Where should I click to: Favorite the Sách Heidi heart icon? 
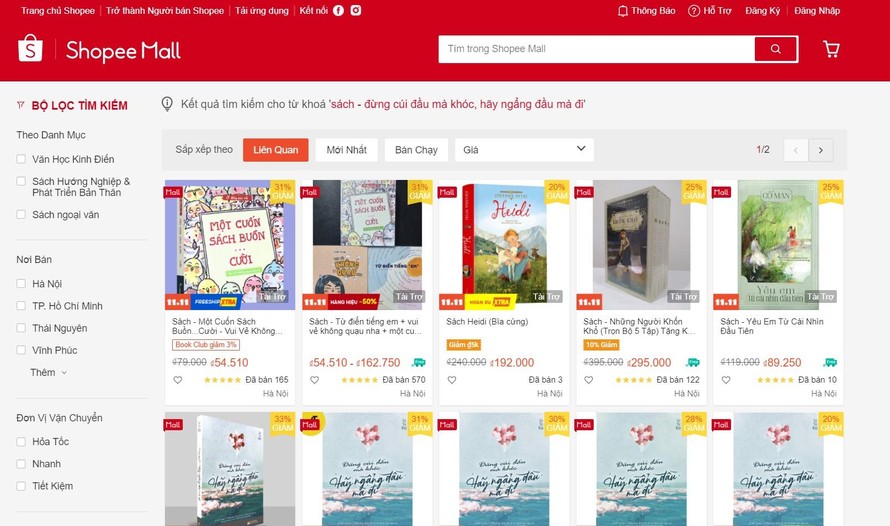pos(452,380)
